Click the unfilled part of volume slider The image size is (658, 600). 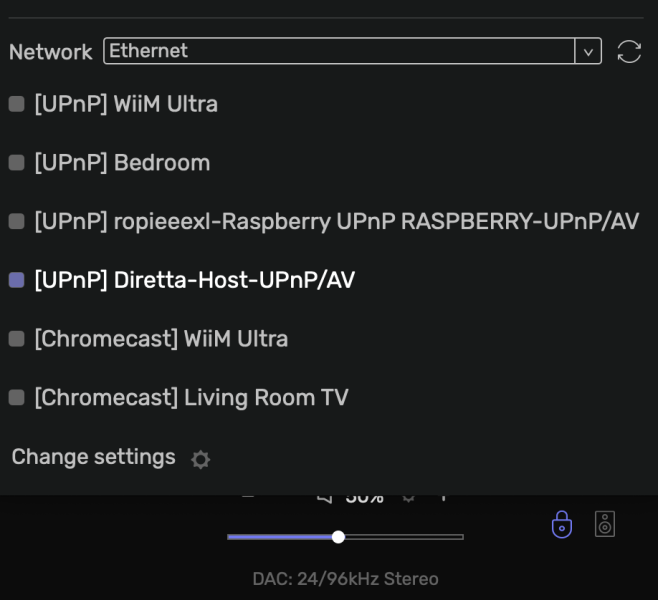point(402,537)
